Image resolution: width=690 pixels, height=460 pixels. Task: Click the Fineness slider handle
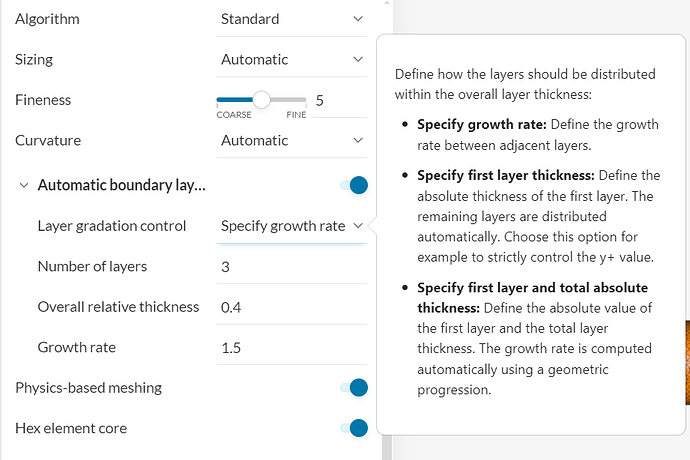(261, 100)
